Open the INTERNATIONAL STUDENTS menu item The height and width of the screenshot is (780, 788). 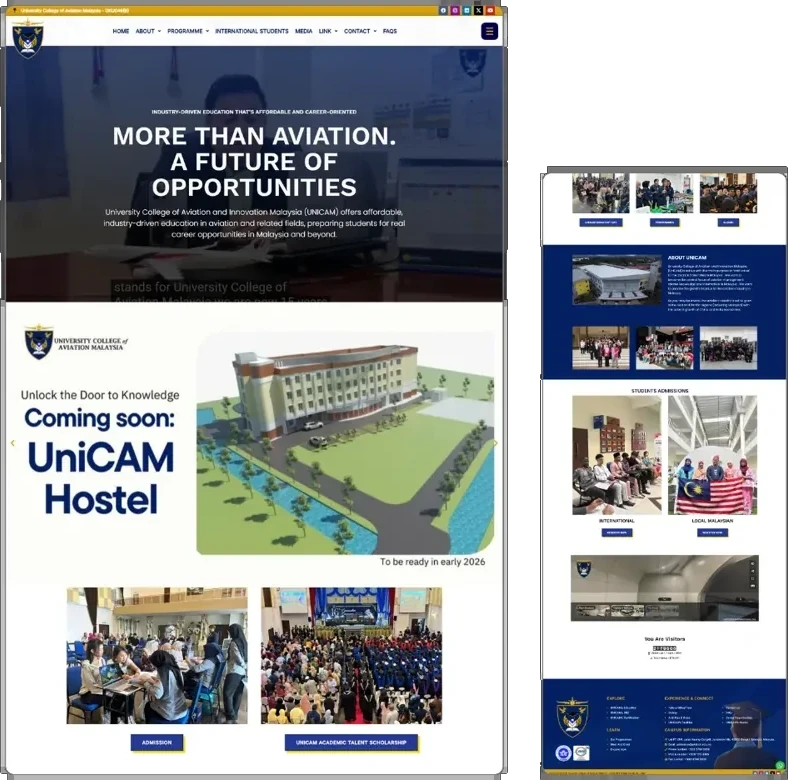(x=252, y=31)
